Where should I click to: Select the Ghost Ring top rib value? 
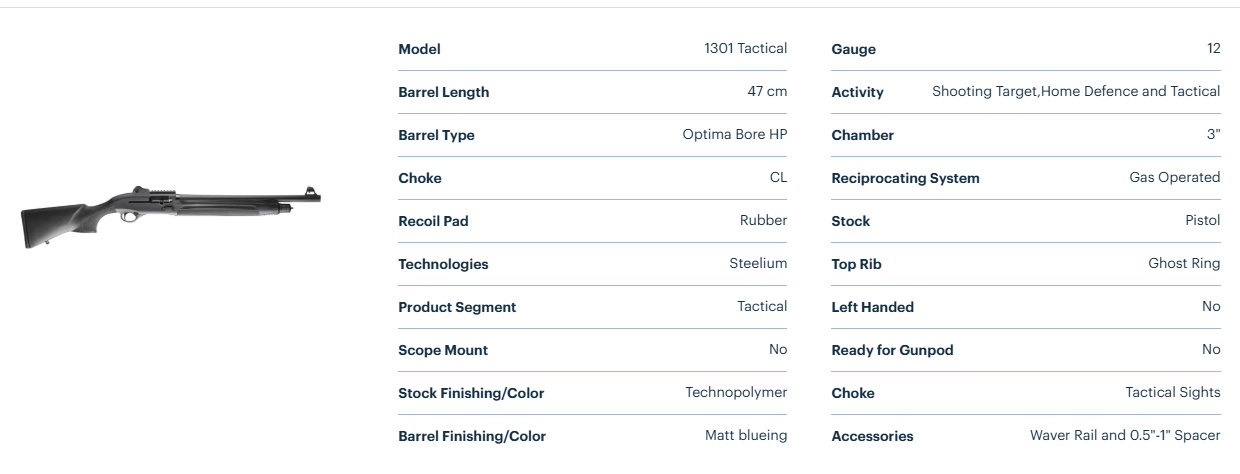[x=1184, y=263]
